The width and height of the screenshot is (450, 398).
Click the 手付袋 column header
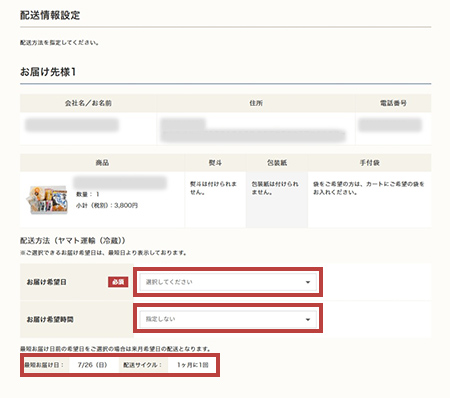[x=369, y=163]
